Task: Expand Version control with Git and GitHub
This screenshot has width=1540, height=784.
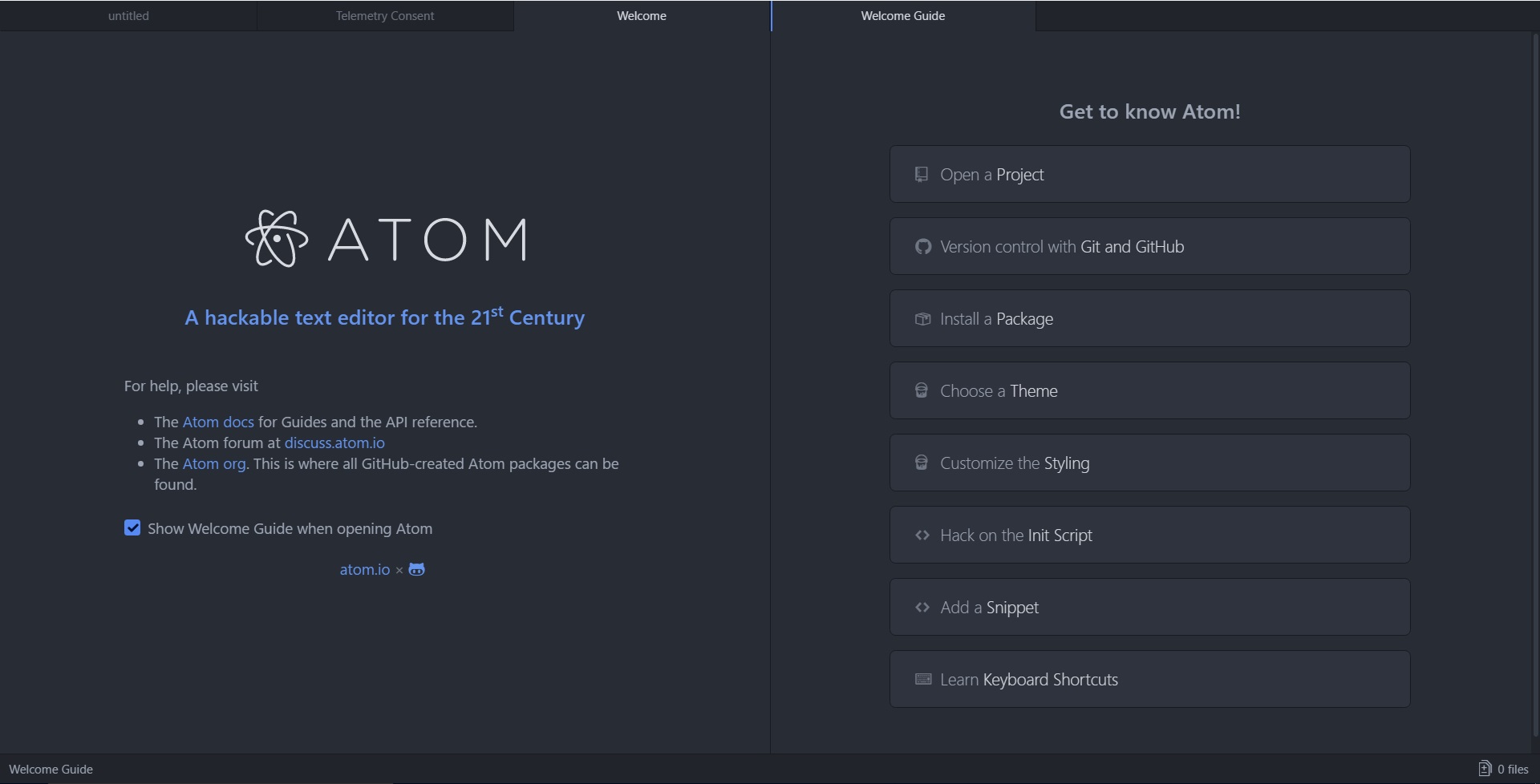Action: pyautogui.click(x=1149, y=246)
